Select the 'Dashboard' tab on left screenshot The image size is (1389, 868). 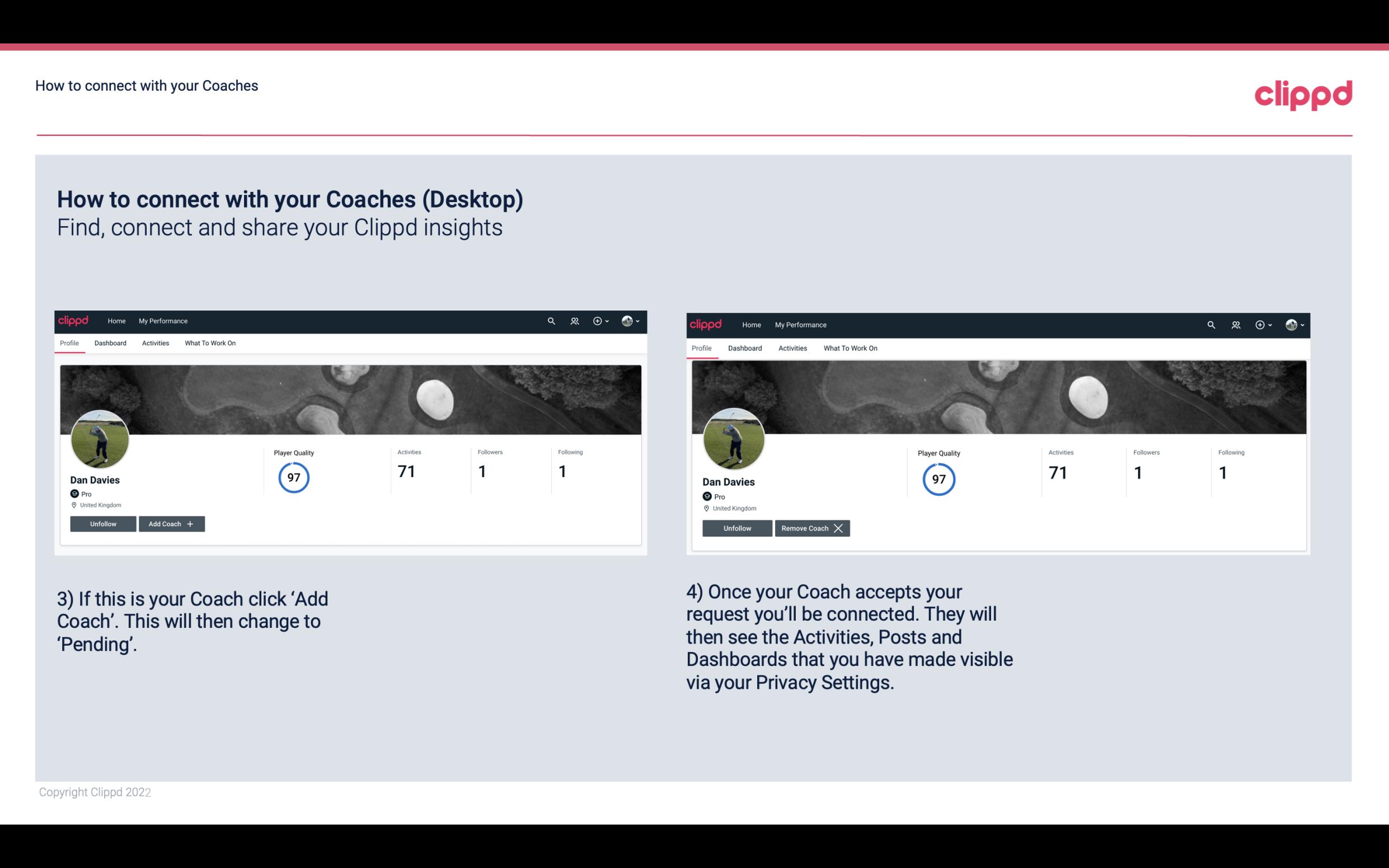[x=109, y=343]
